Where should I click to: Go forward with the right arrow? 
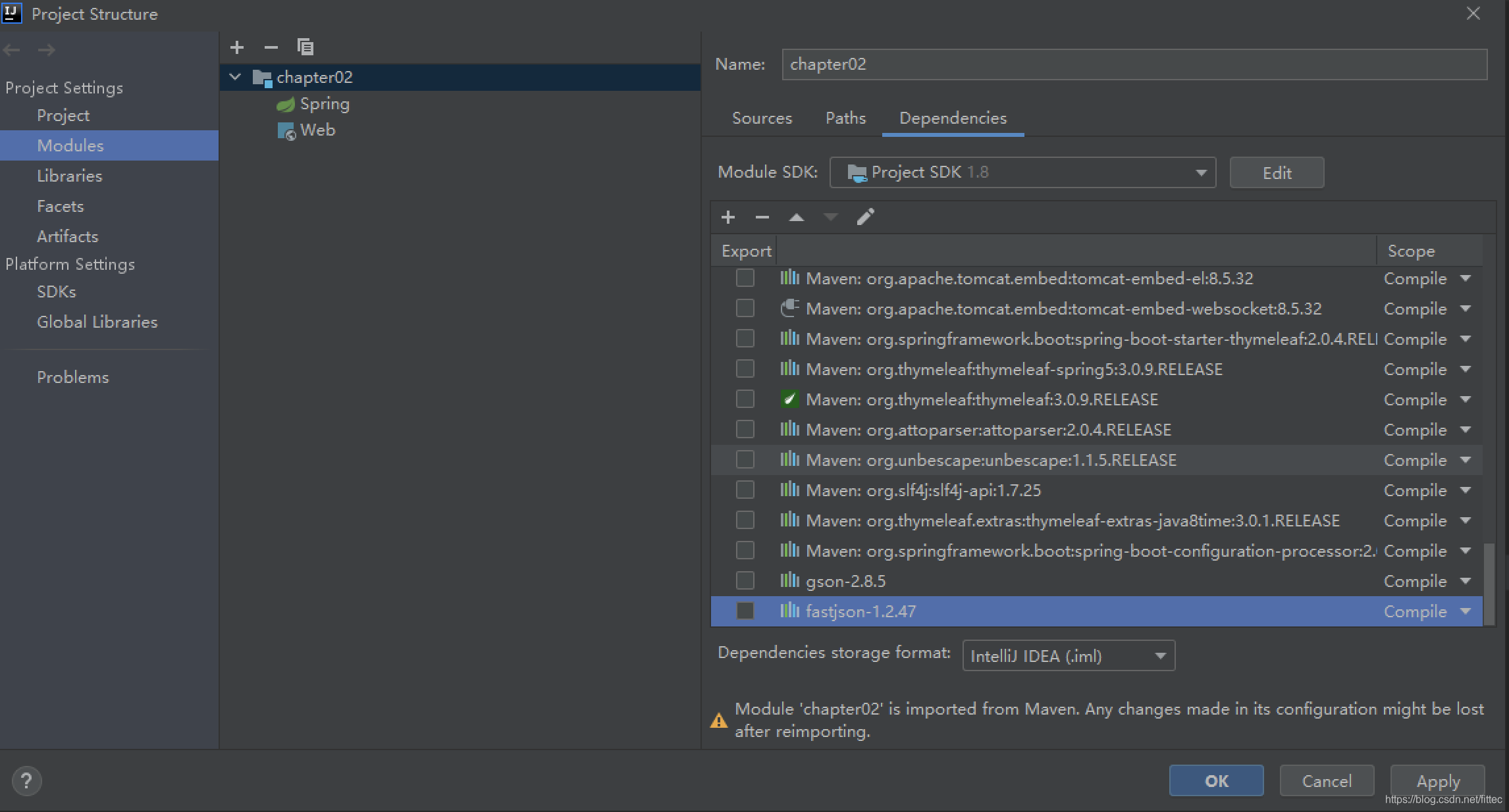tap(46, 50)
